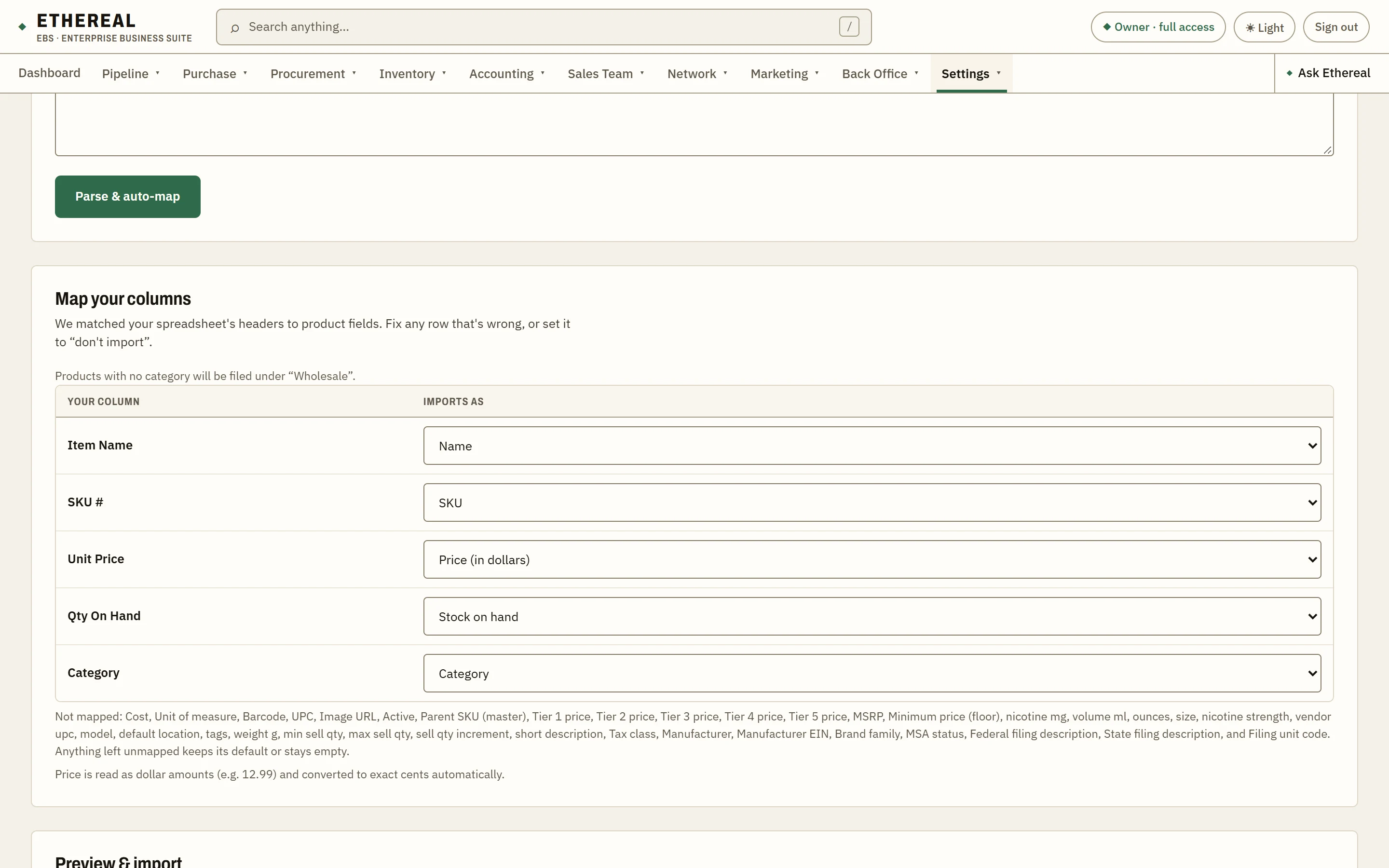Expand the Marketing menu
The width and height of the screenshot is (1389, 868).
pyautogui.click(x=785, y=73)
